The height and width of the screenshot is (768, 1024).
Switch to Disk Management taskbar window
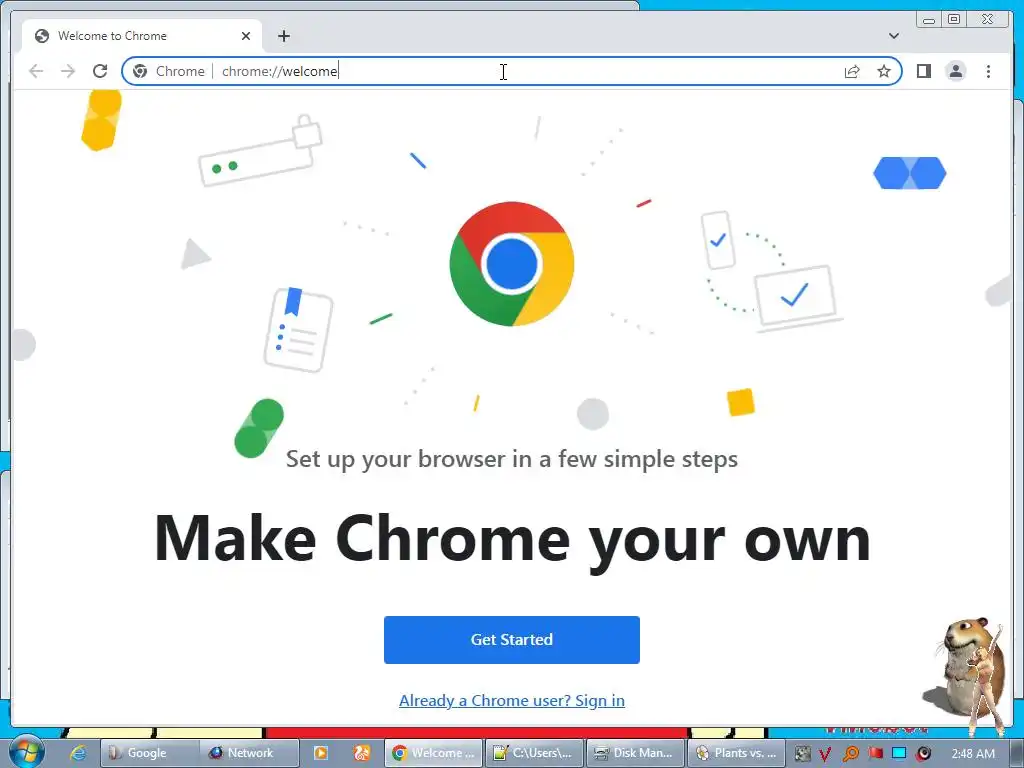pos(635,753)
